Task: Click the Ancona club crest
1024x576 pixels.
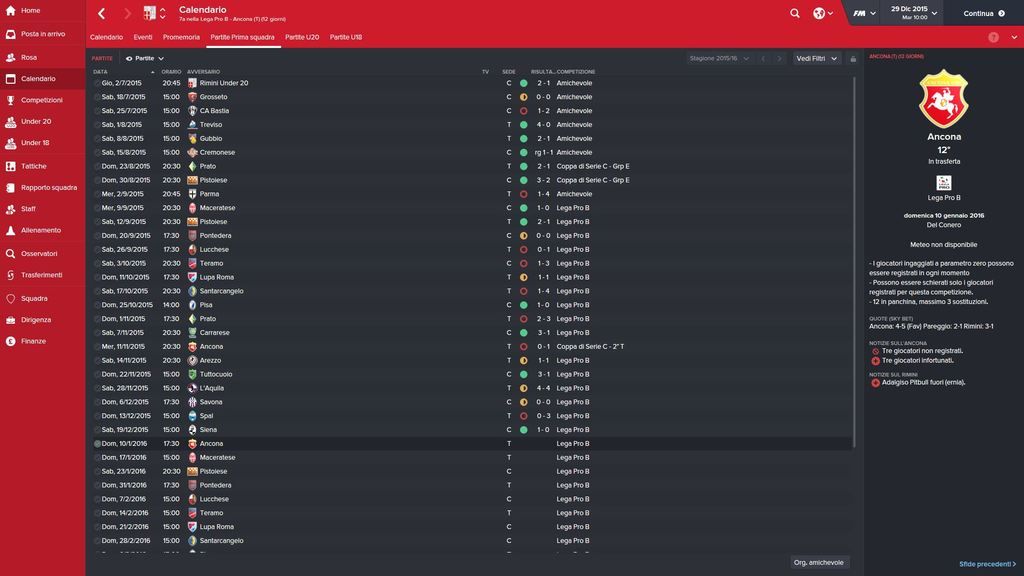Action: pos(944,99)
